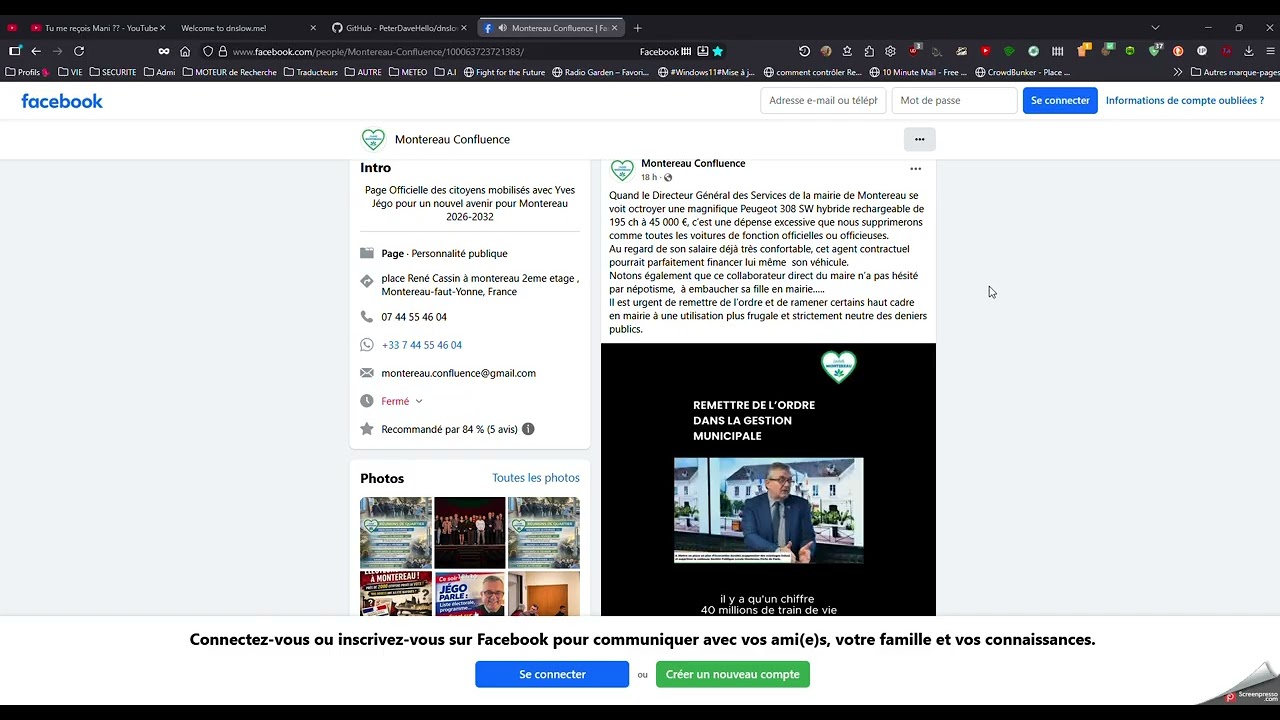Open browser downloads panel
This screenshot has width=1280, height=720.
point(1248,51)
